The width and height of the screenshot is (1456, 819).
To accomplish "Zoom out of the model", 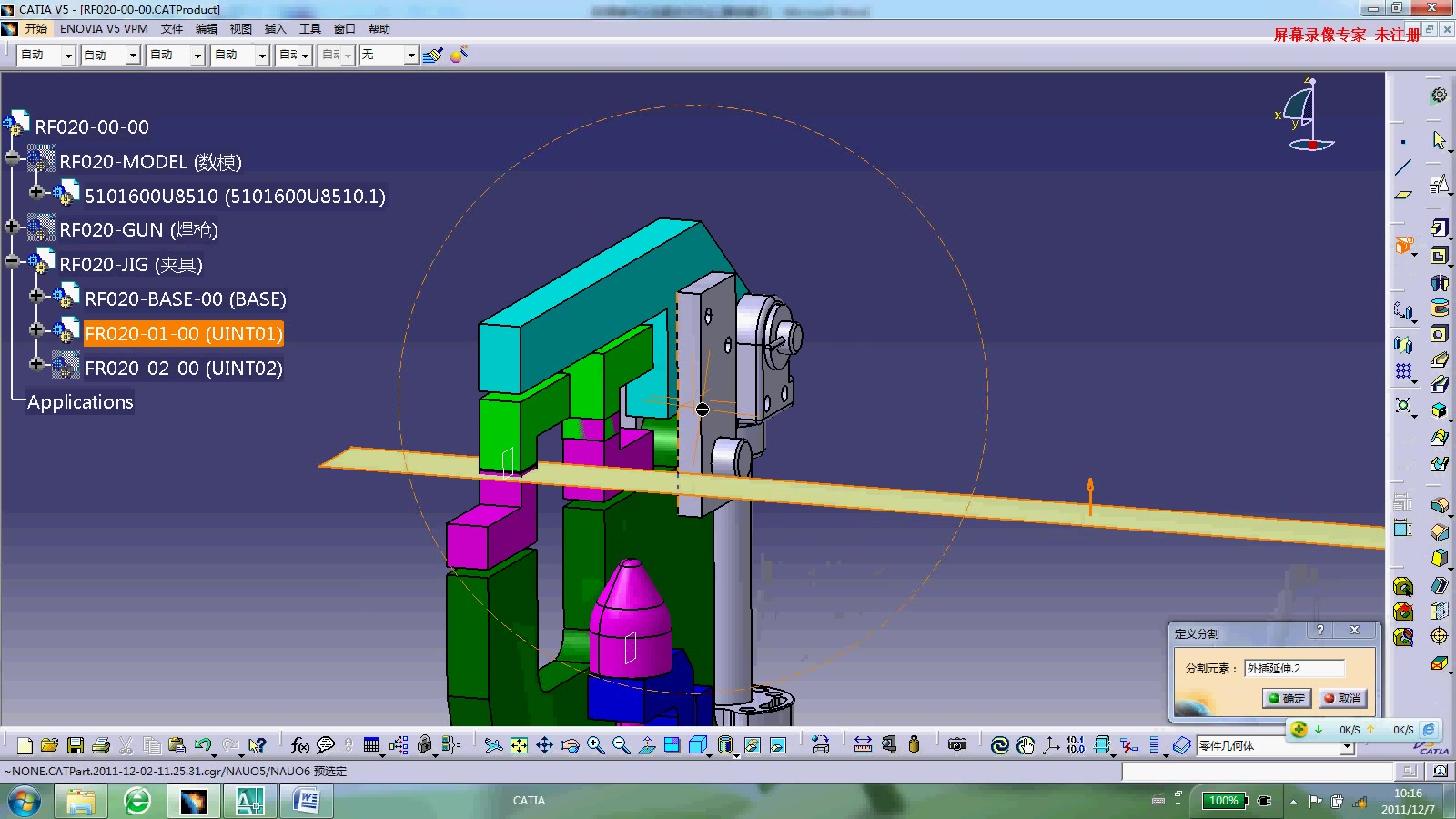I will pyautogui.click(x=621, y=745).
